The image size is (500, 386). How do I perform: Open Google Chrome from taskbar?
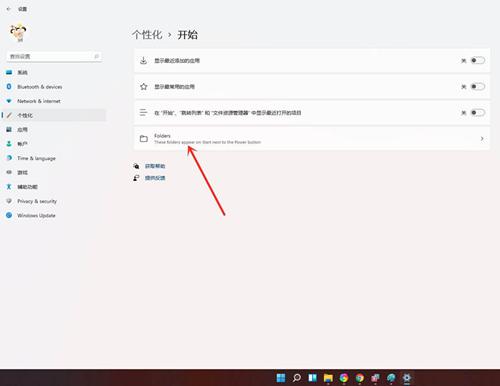[359, 378]
